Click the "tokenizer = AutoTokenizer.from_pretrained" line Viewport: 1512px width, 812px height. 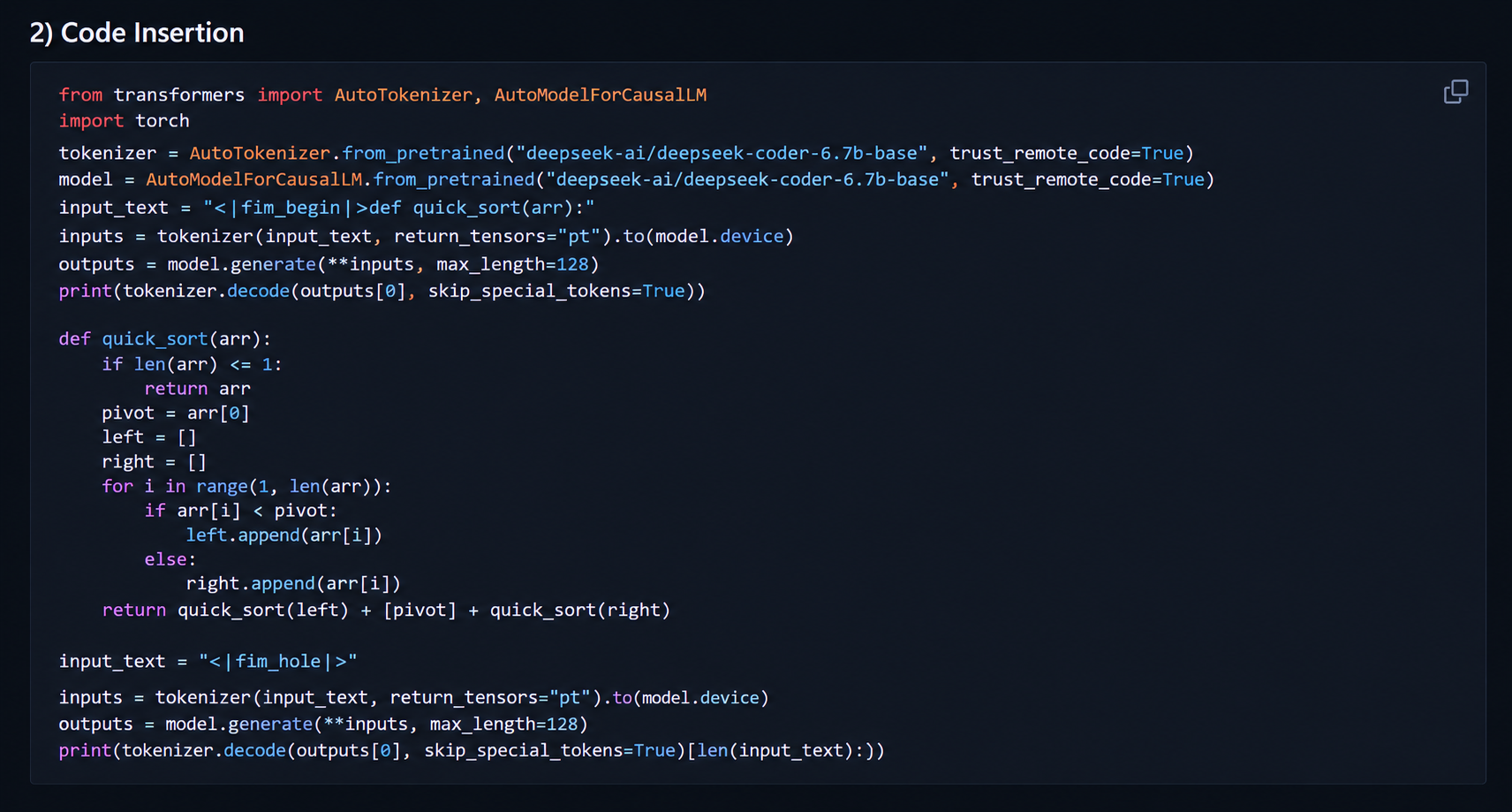[626, 154]
